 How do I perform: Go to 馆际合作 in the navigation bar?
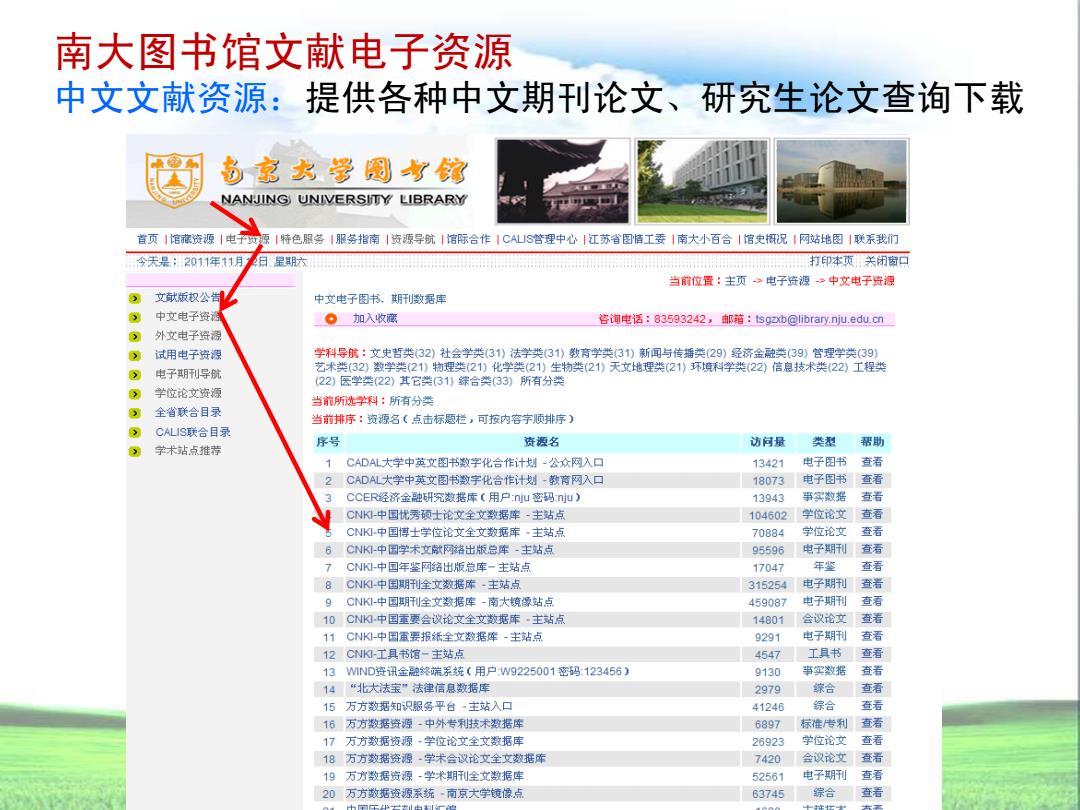[x=468, y=239]
